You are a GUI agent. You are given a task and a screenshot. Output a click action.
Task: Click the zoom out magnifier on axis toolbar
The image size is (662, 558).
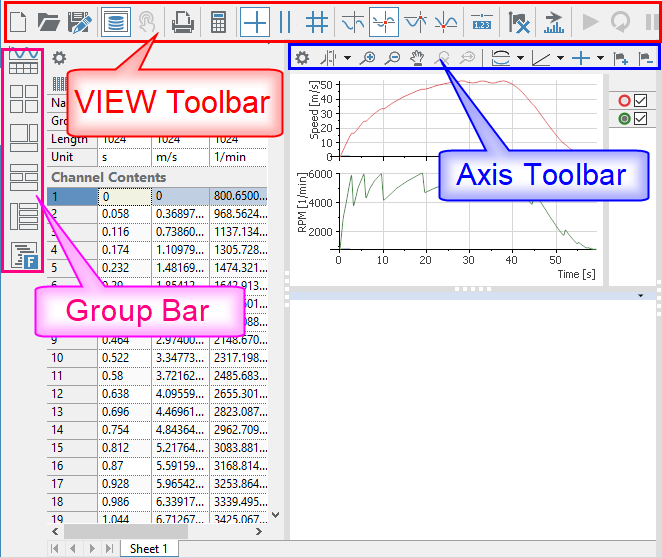(392, 59)
